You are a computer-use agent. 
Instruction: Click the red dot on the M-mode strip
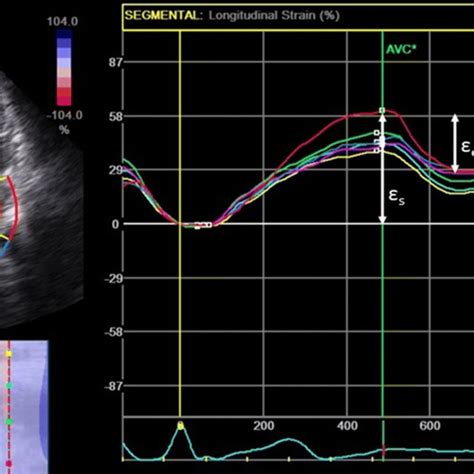(x=9, y=463)
